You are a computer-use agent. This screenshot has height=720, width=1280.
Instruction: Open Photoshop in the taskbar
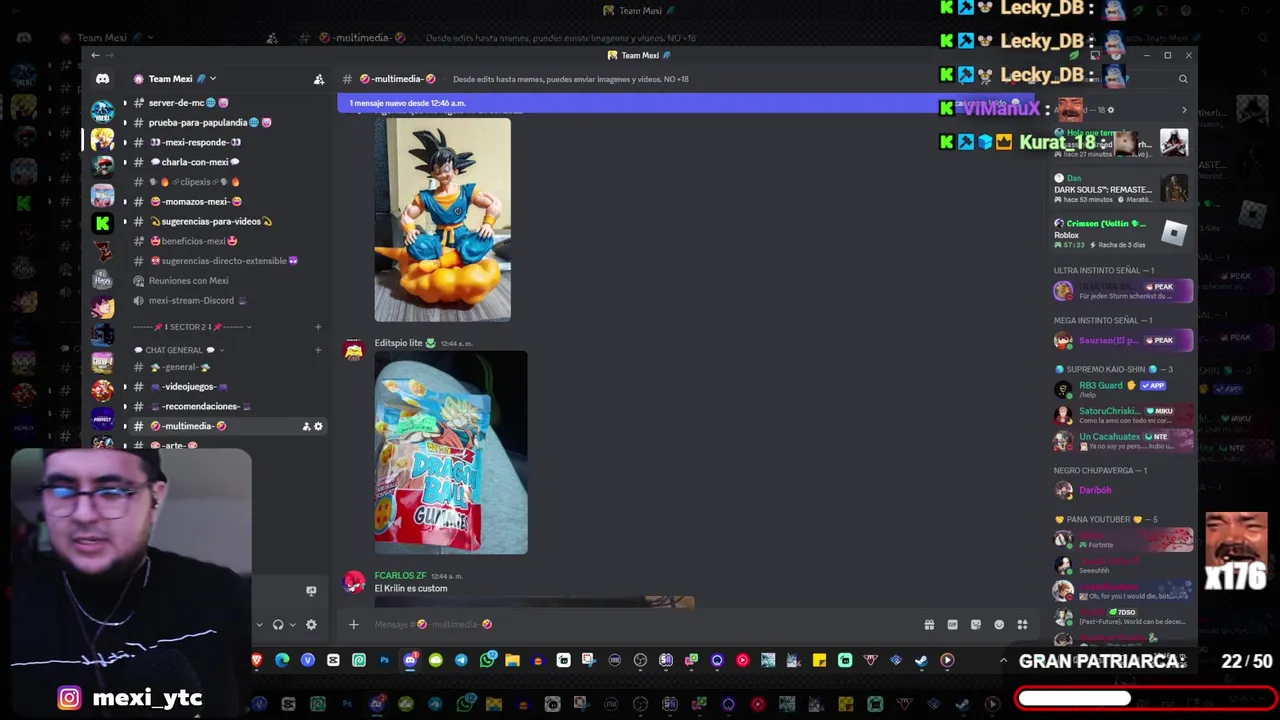click(x=384, y=660)
